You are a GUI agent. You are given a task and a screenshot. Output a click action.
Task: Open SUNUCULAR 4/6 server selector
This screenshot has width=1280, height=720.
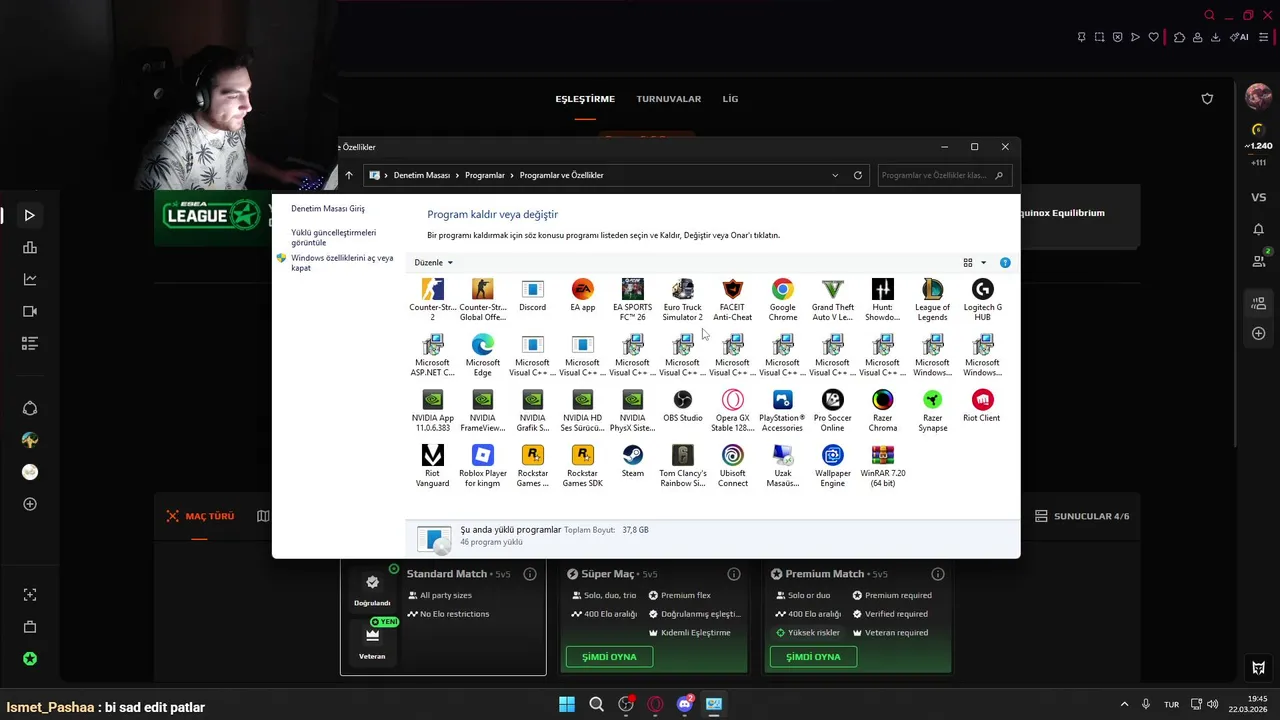(x=1082, y=516)
